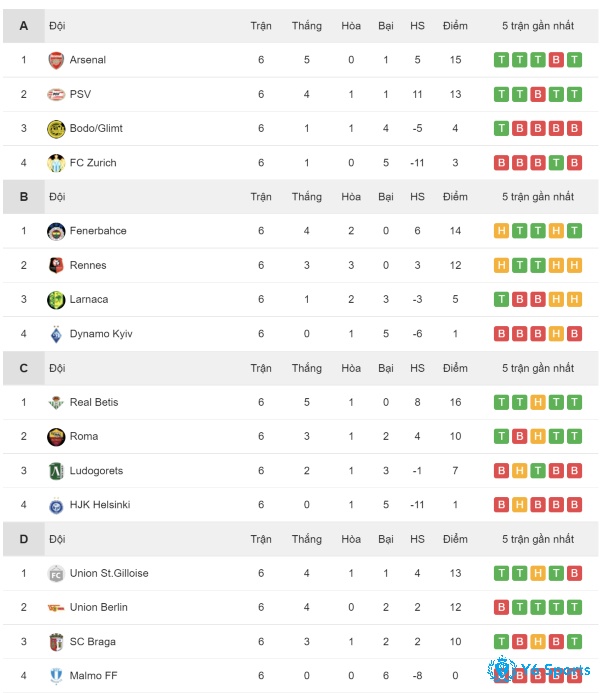Open the Ludogorets team page

click(96, 471)
